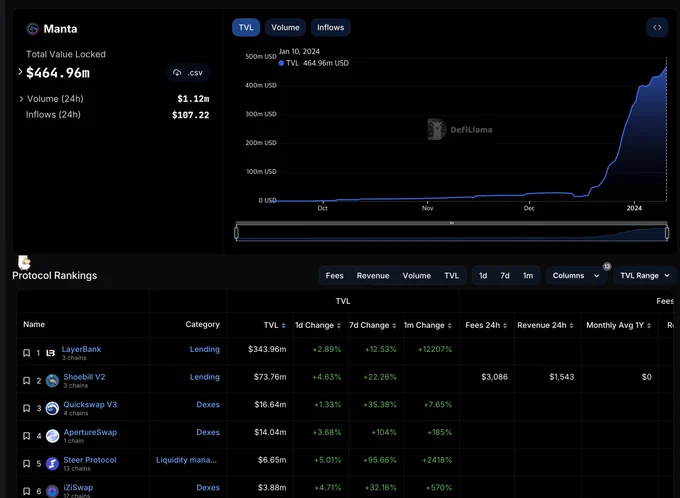
Task: Click the Shoebill V2 revenue value $1,543
Action: pos(562,377)
